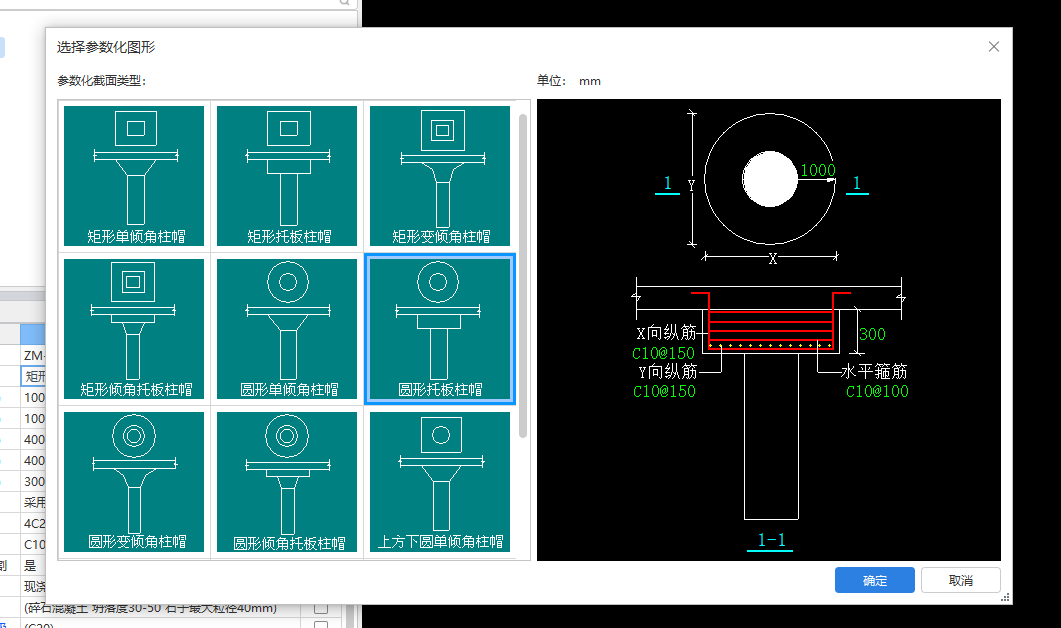Edit Y向纵筋 value C10@150
The width and height of the screenshot is (1061, 628).
pyautogui.click(x=664, y=391)
